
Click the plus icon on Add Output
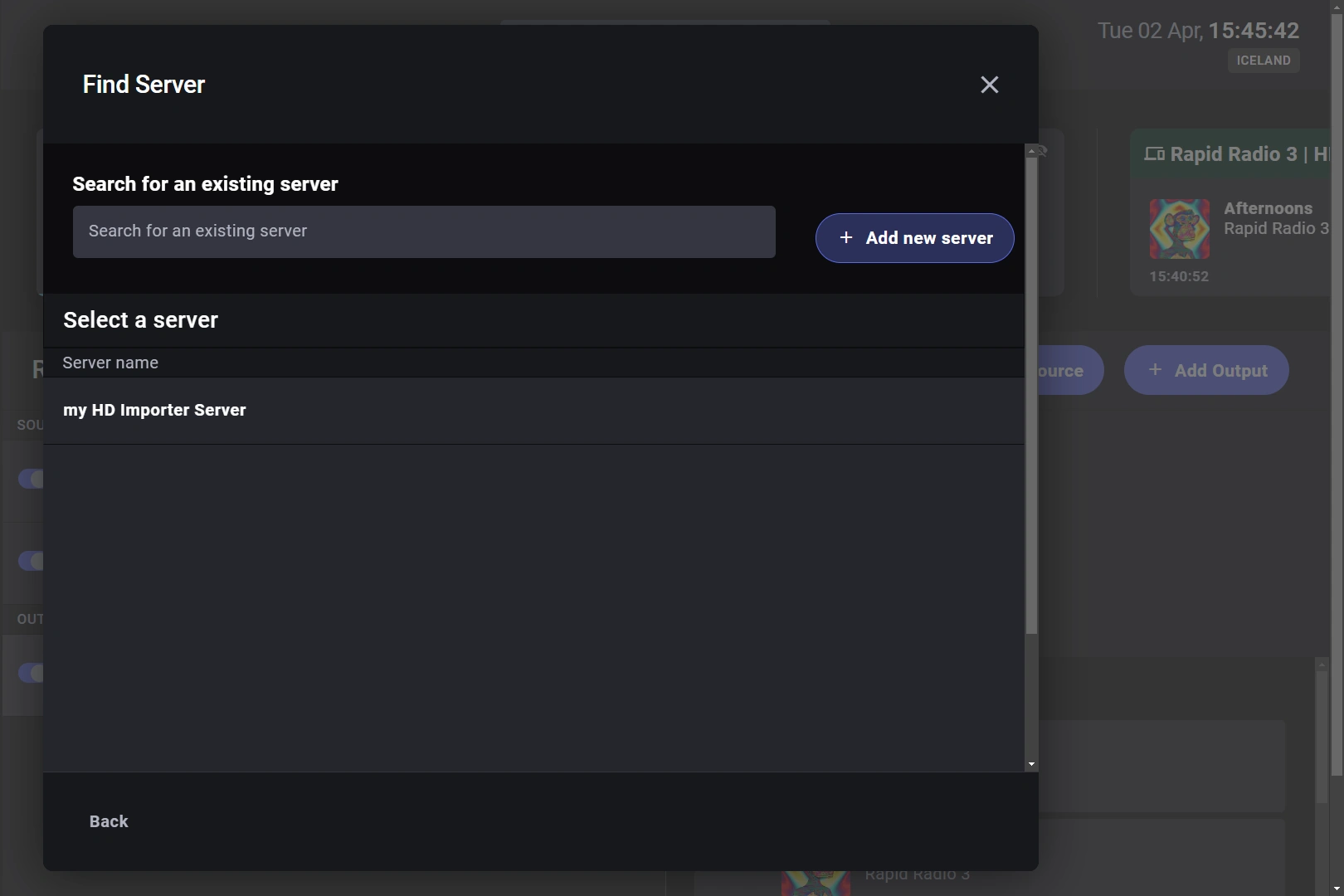pyautogui.click(x=1155, y=370)
